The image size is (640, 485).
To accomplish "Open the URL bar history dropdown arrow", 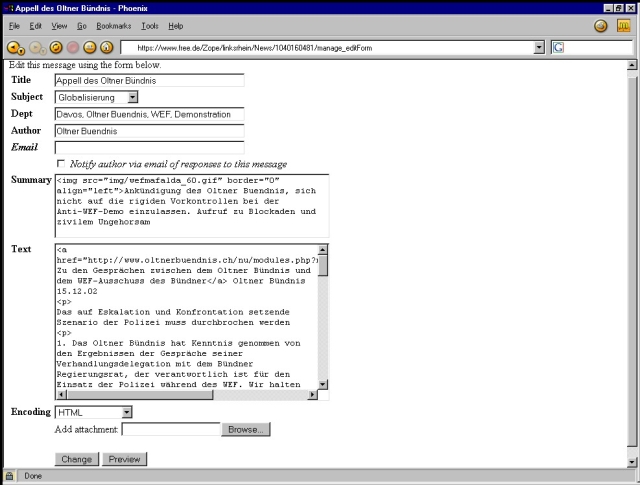I will click(x=539, y=47).
